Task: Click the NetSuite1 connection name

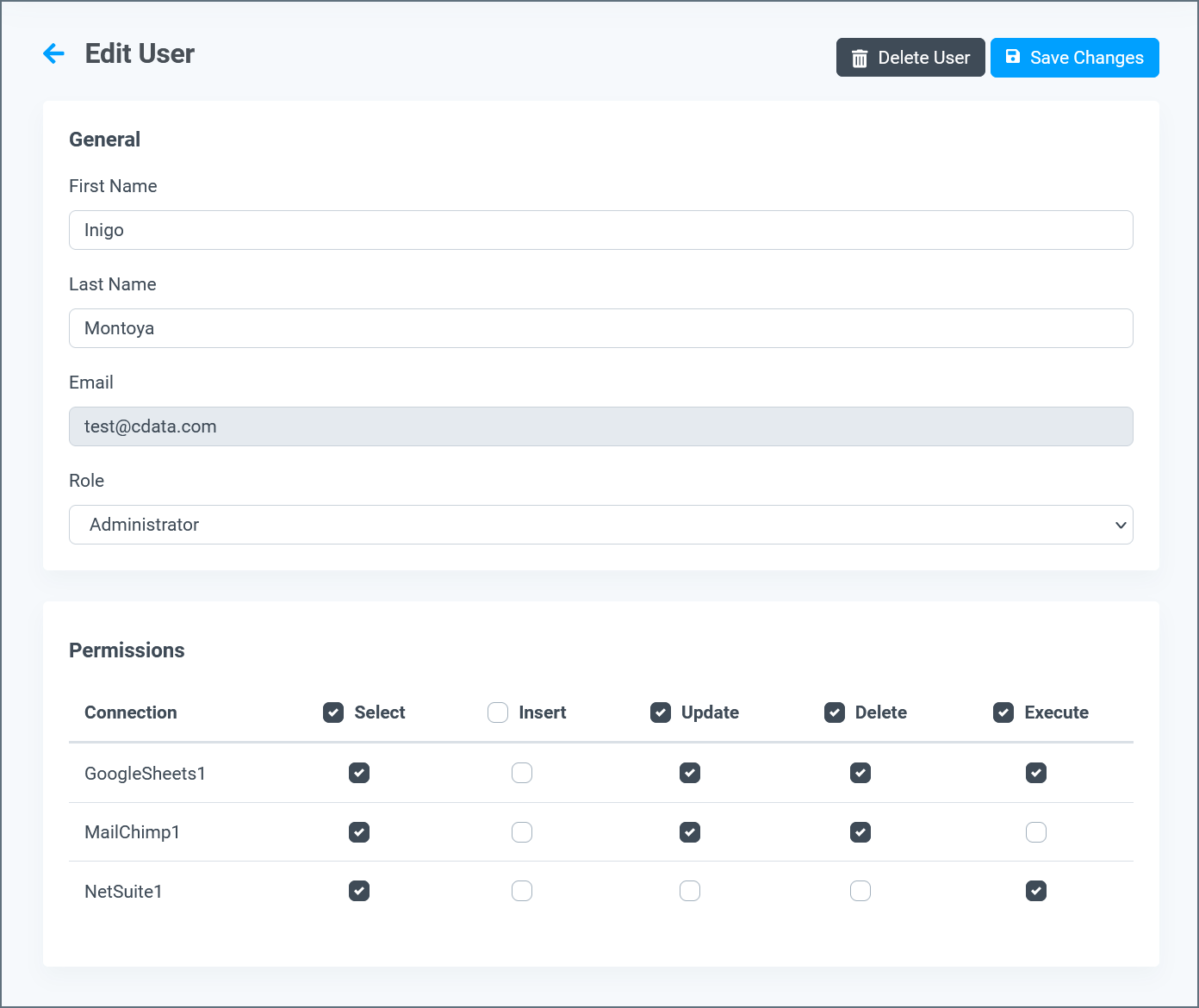Action: (123, 892)
